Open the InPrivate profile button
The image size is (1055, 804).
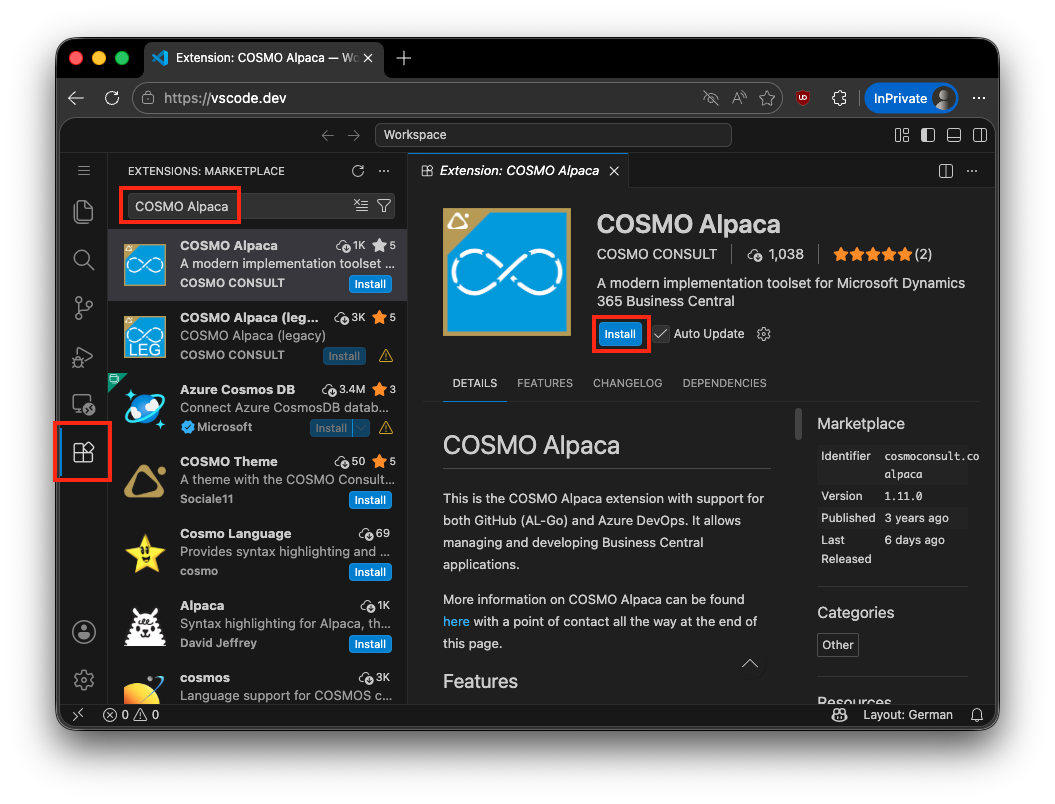[912, 98]
